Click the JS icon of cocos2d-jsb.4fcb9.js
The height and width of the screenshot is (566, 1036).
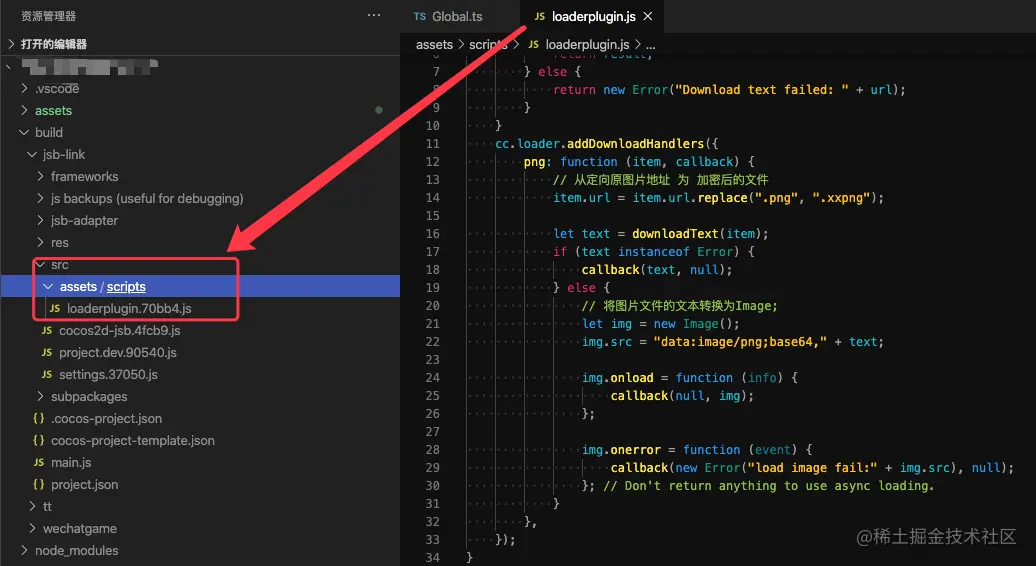coord(47,330)
